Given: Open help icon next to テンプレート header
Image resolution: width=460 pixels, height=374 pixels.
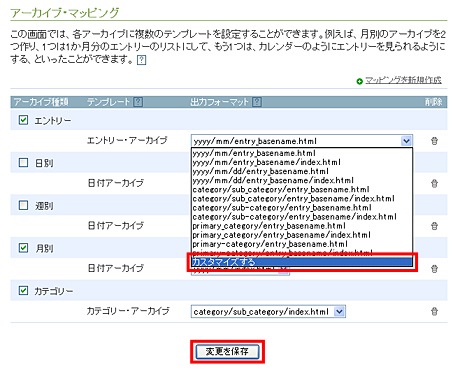Looking at the screenshot, I should (x=138, y=102).
